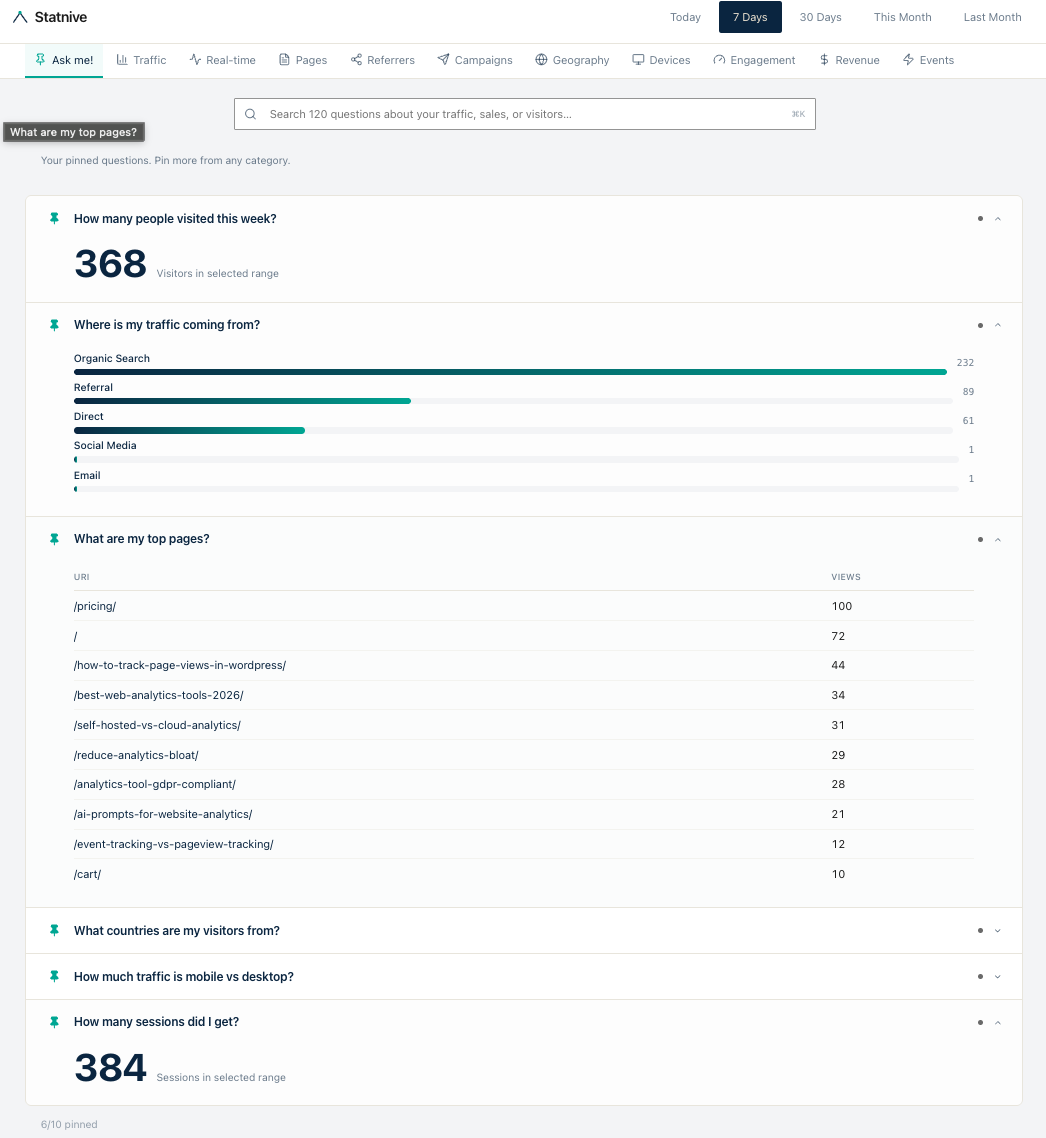Click dot icon on 'What countries' card
Viewport: 1046px width, 1138px height.
pos(980,930)
